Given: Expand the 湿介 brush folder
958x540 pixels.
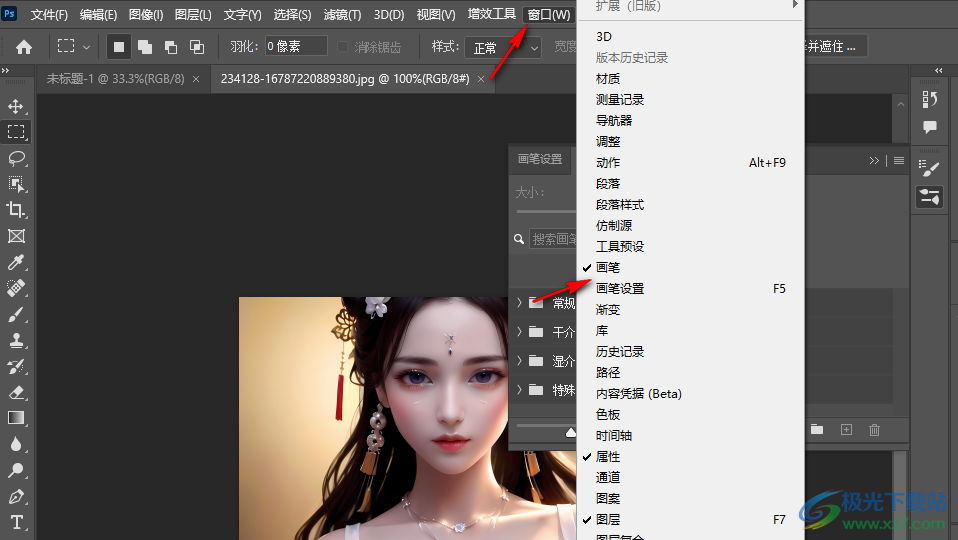Looking at the screenshot, I should (x=519, y=360).
